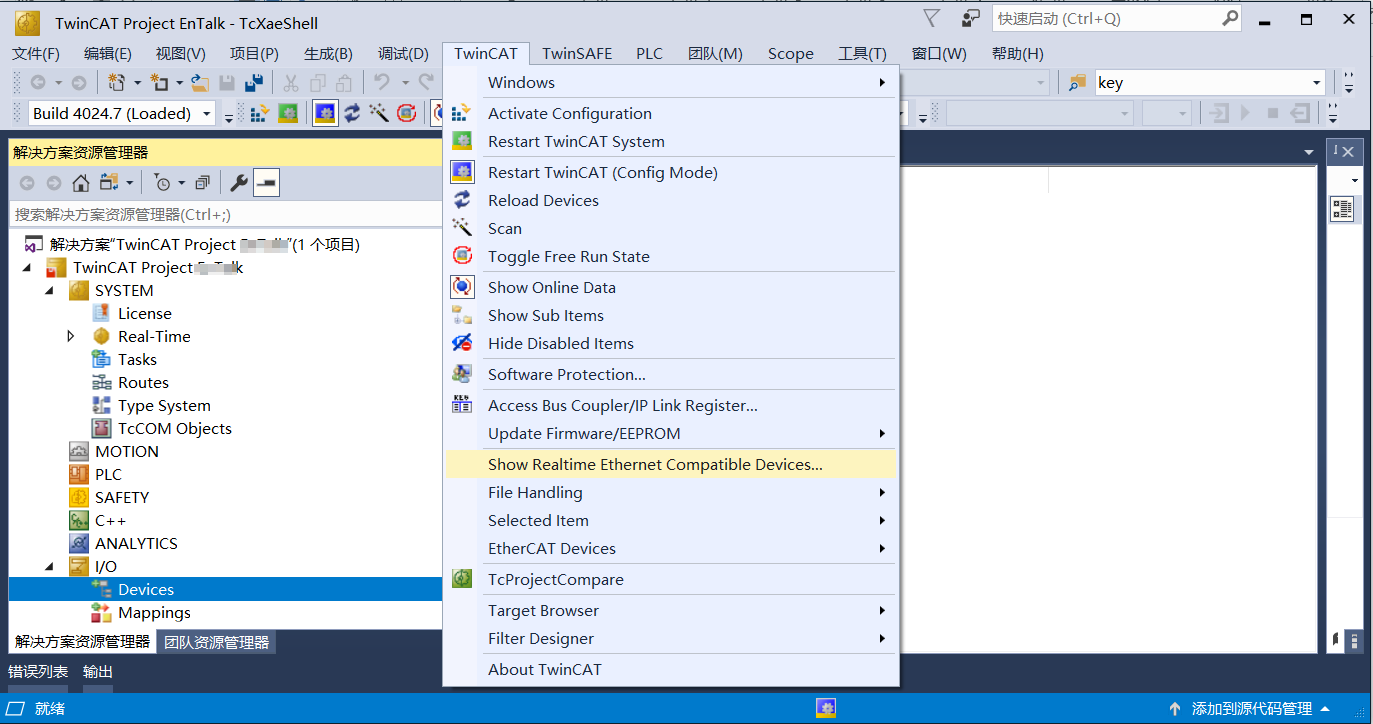
Task: Click the Home icon in Solution Explorer toolbar
Action: coord(81,183)
